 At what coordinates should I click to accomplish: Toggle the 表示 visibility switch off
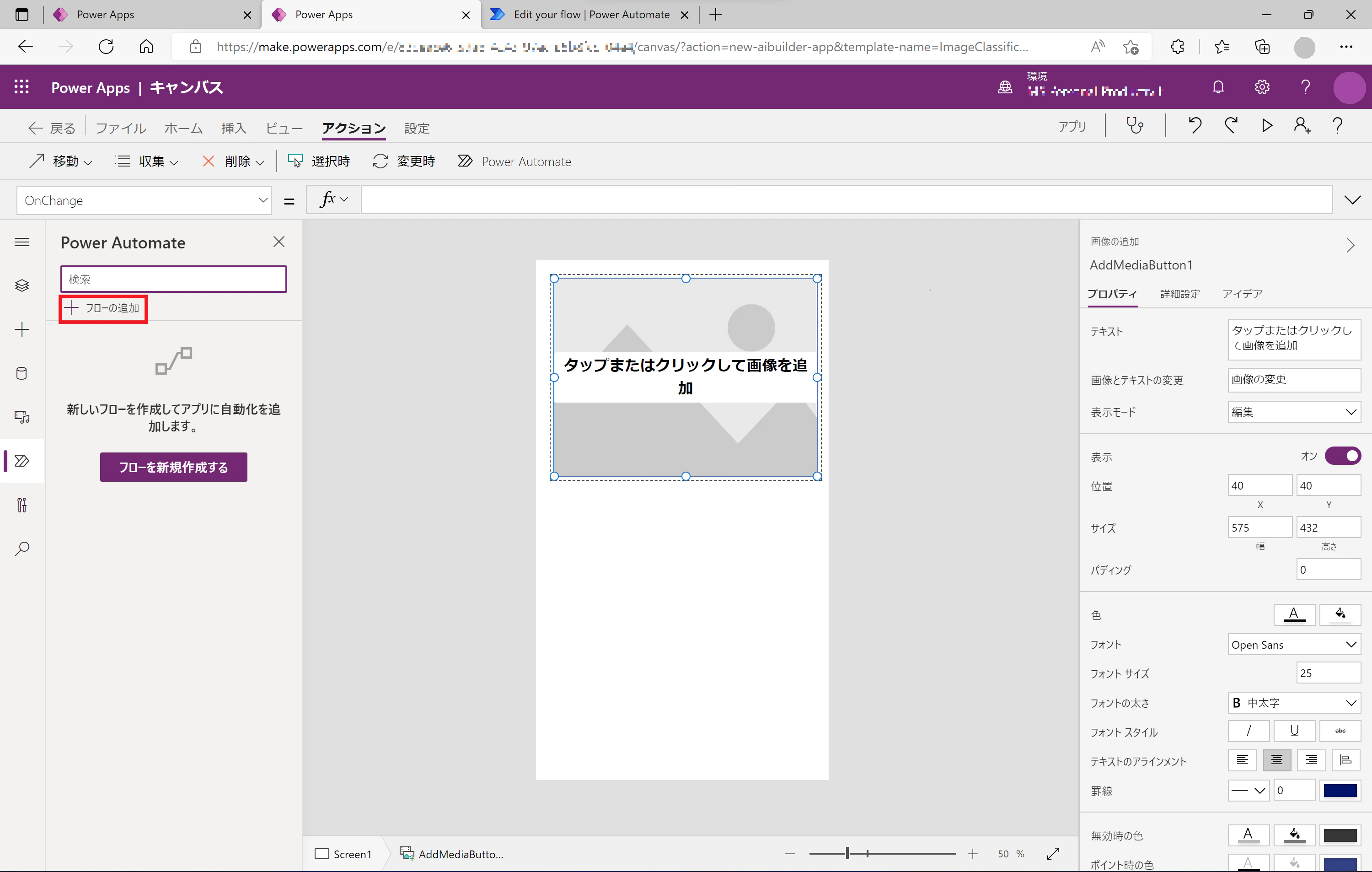(x=1342, y=456)
